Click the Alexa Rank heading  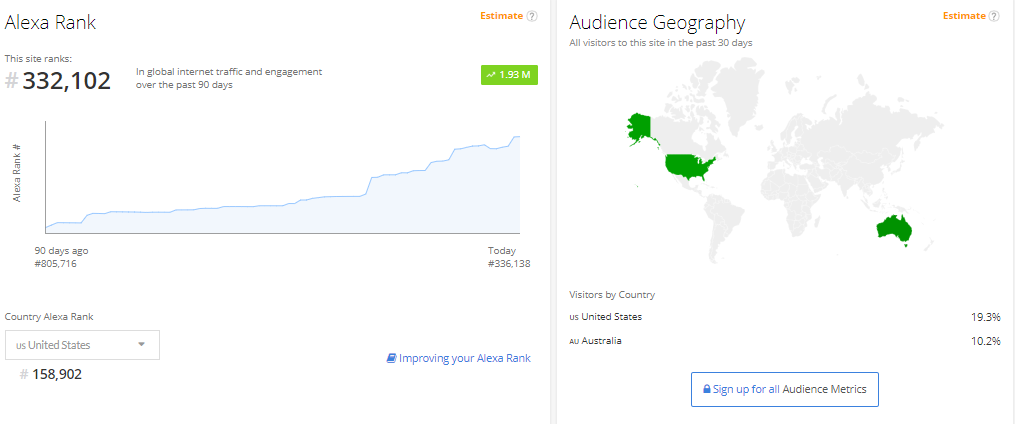pos(50,23)
